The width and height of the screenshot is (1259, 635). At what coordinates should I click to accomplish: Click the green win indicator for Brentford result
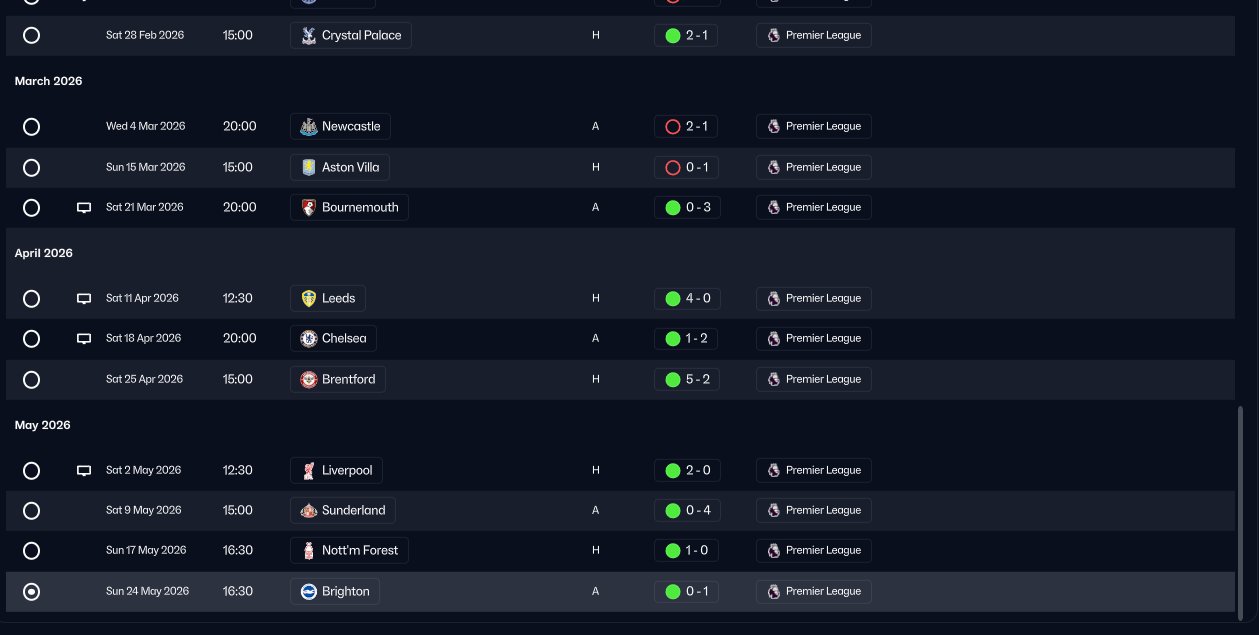(x=673, y=380)
